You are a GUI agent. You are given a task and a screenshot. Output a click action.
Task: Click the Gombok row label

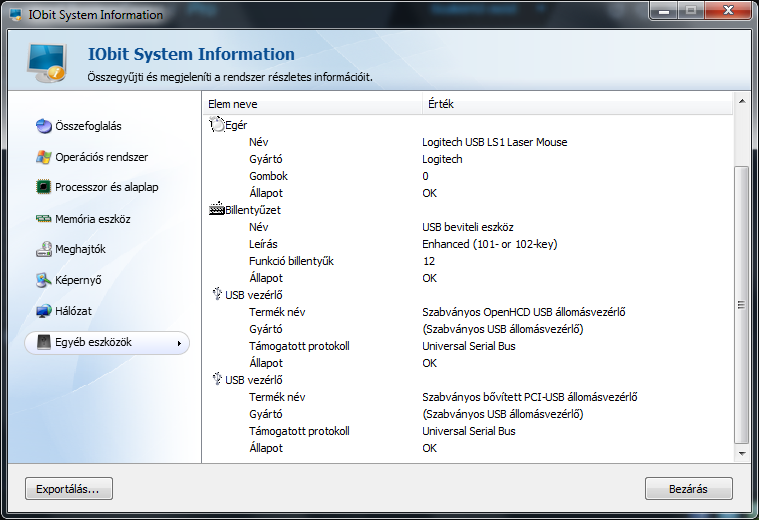pyautogui.click(x=268, y=176)
